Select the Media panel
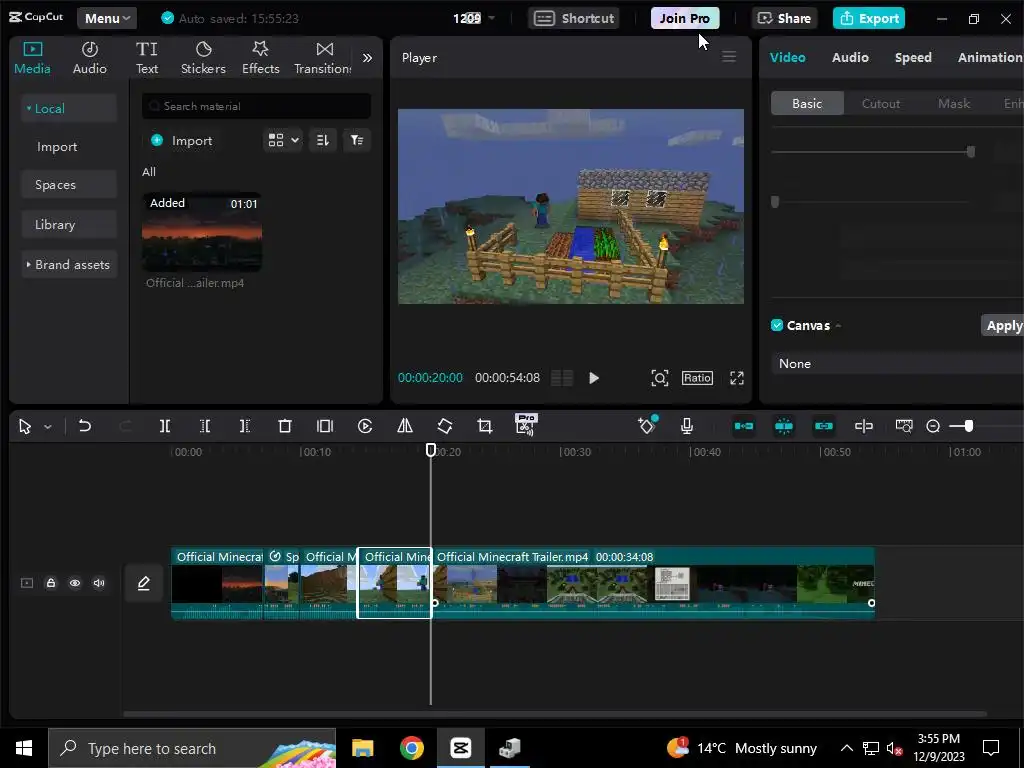The height and width of the screenshot is (768, 1024). [x=32, y=57]
